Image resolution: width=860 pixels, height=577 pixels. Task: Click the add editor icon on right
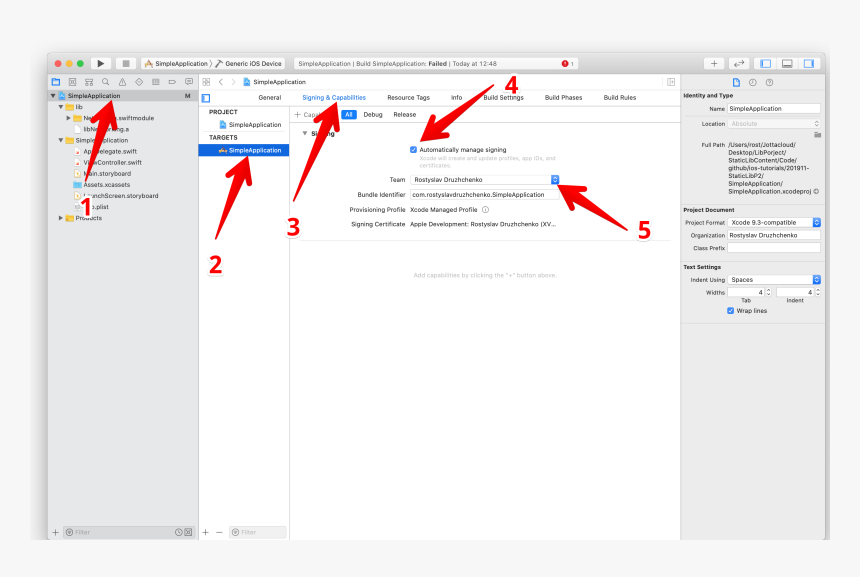tap(671, 82)
